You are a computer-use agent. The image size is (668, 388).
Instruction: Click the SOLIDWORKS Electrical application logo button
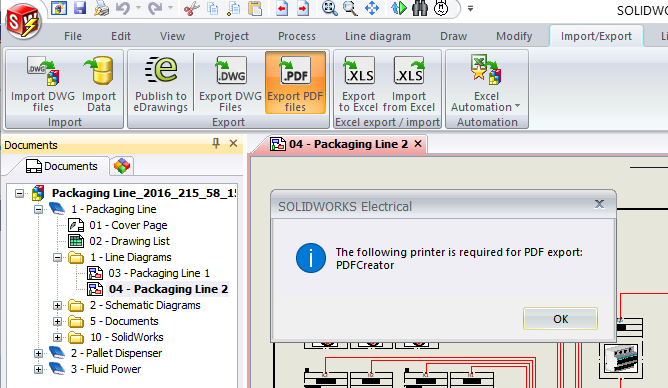23,20
